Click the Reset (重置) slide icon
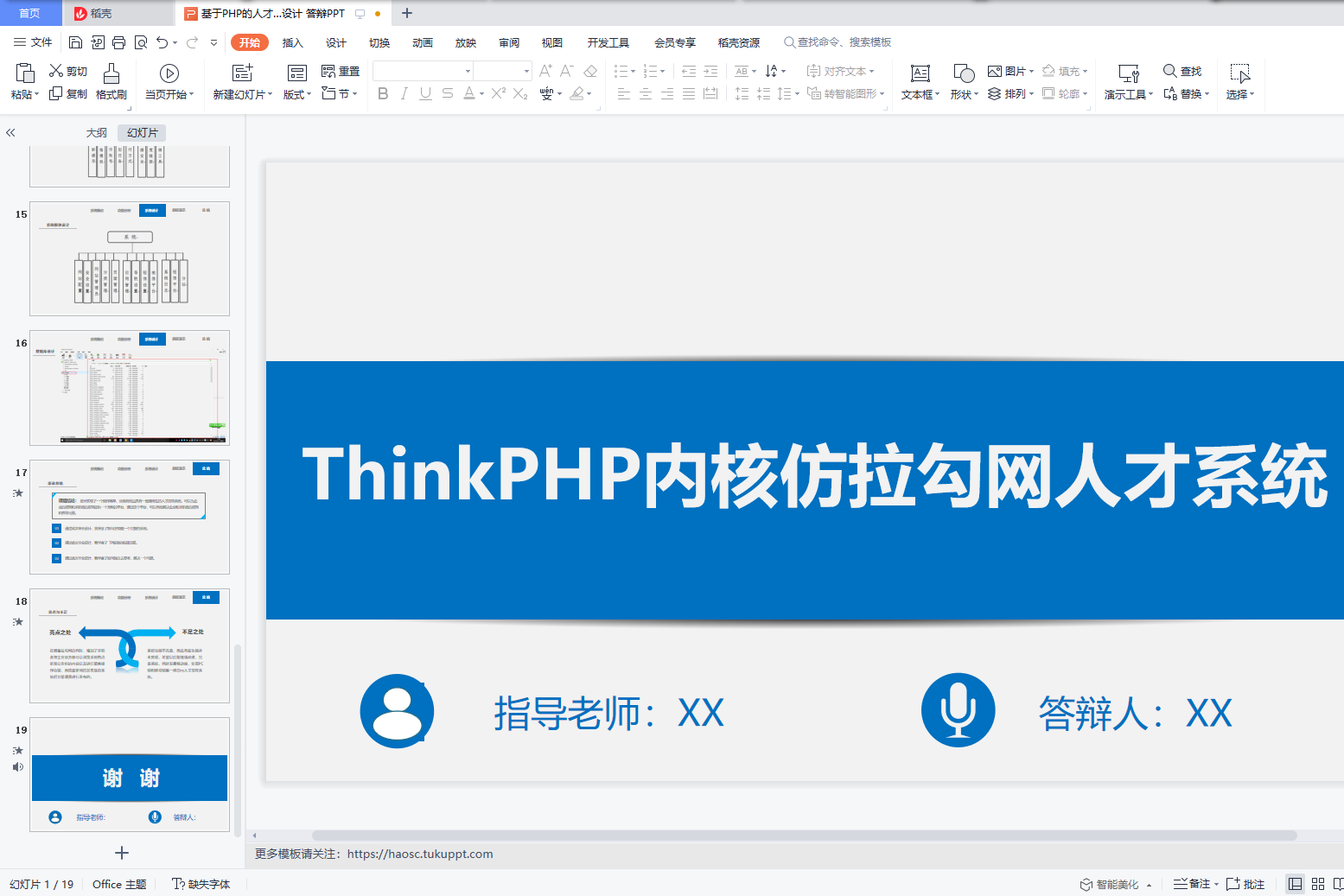The height and width of the screenshot is (896, 1344). 328,71
